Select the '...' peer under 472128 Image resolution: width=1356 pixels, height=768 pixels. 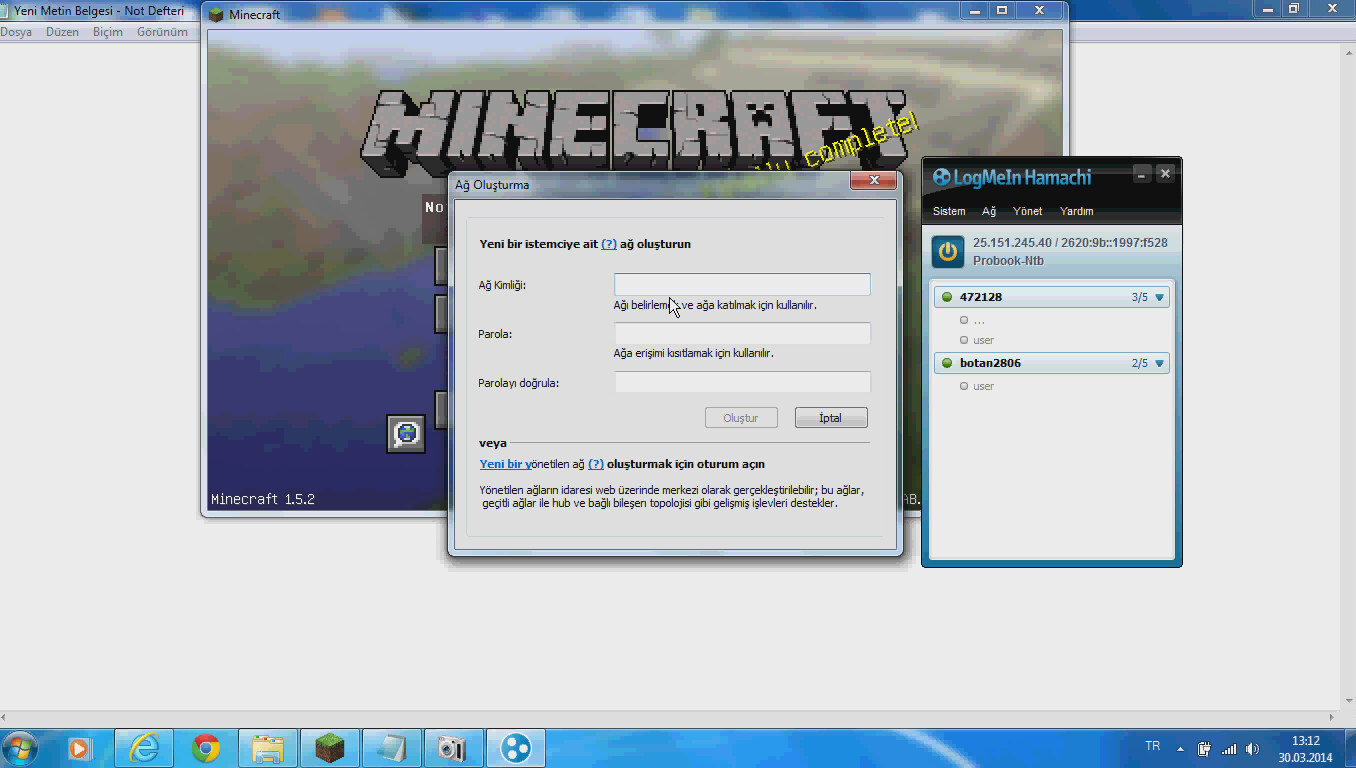pos(979,321)
